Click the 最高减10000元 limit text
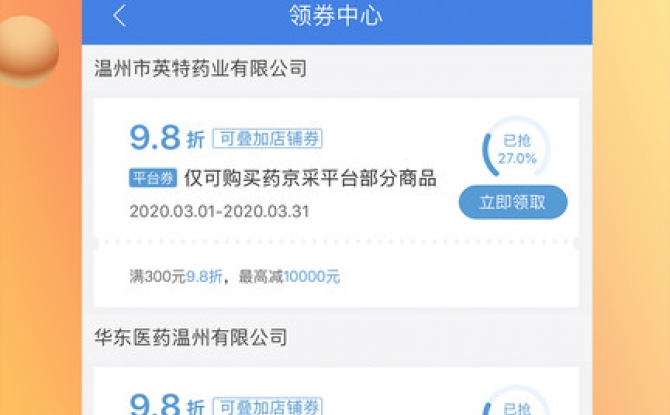The image size is (670, 415). pyautogui.click(x=289, y=277)
